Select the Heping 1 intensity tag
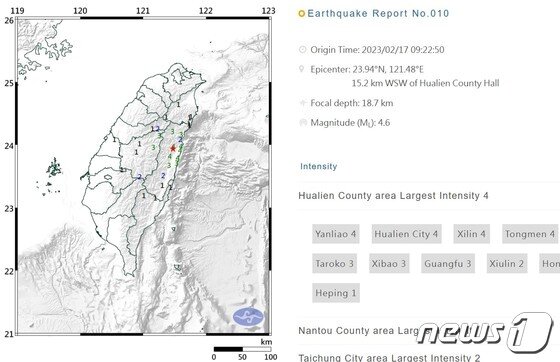 click(336, 293)
